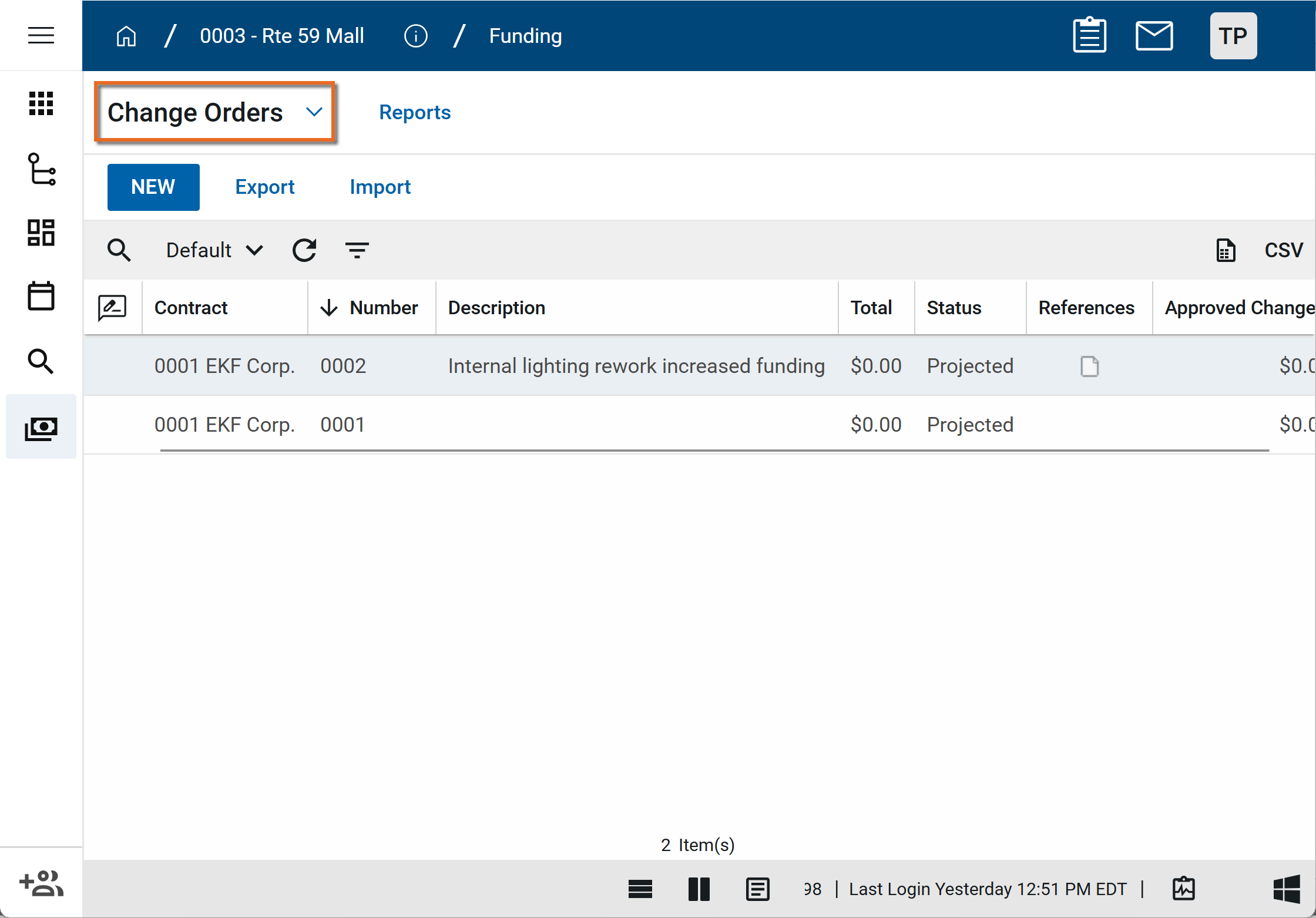Screen dimensions: 1316x918
Task: Click Funding in the breadcrumb
Action: tap(525, 36)
